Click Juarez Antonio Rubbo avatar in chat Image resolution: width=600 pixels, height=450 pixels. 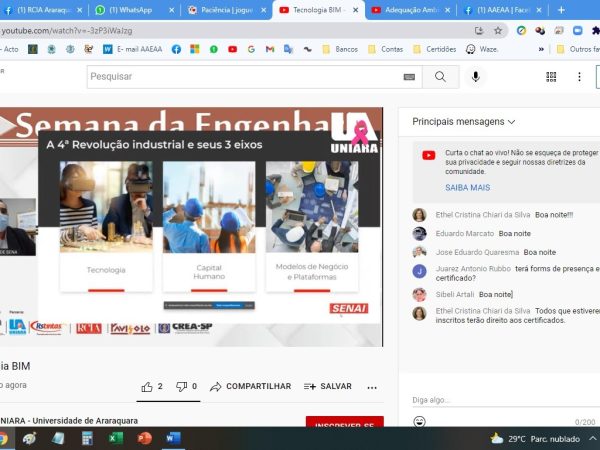click(x=419, y=271)
